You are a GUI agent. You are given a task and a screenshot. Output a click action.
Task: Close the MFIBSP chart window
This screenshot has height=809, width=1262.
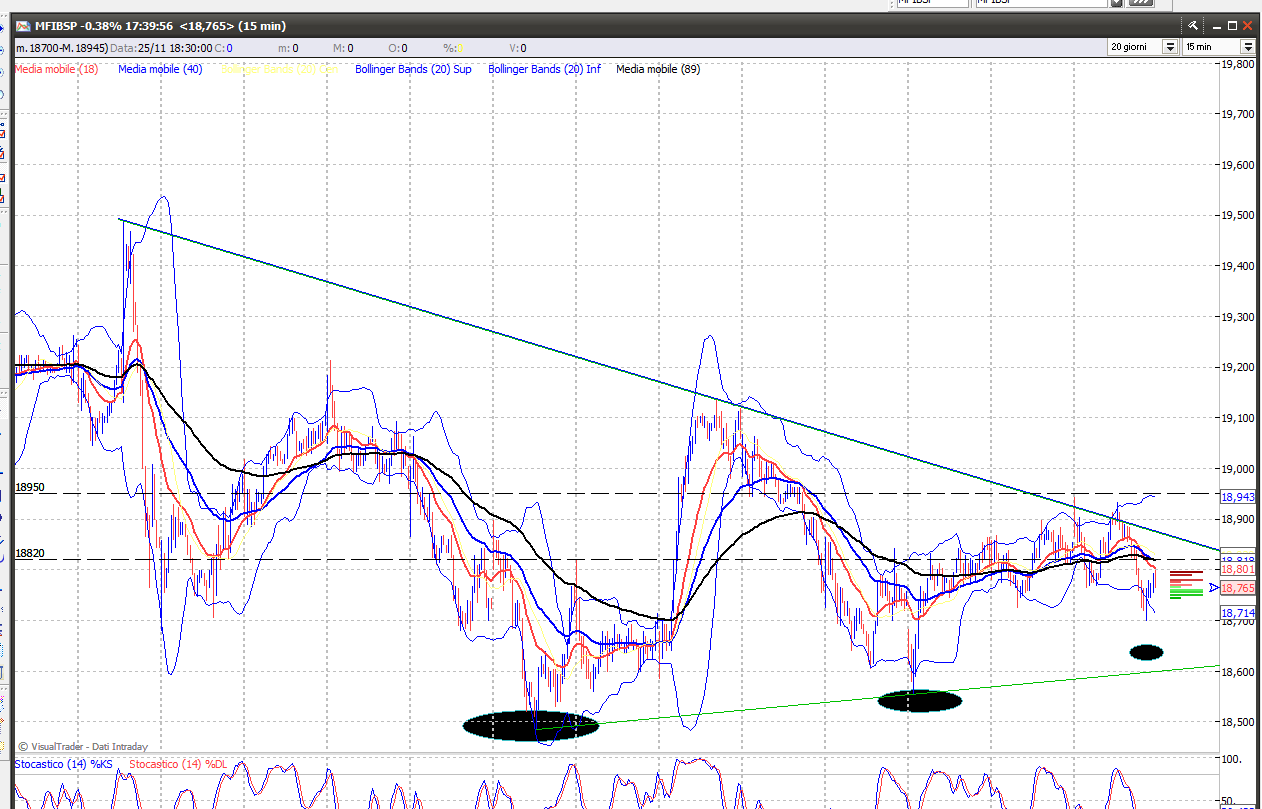(x=1249, y=26)
